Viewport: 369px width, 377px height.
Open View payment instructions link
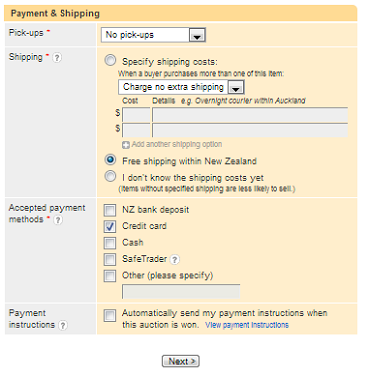coord(247,325)
